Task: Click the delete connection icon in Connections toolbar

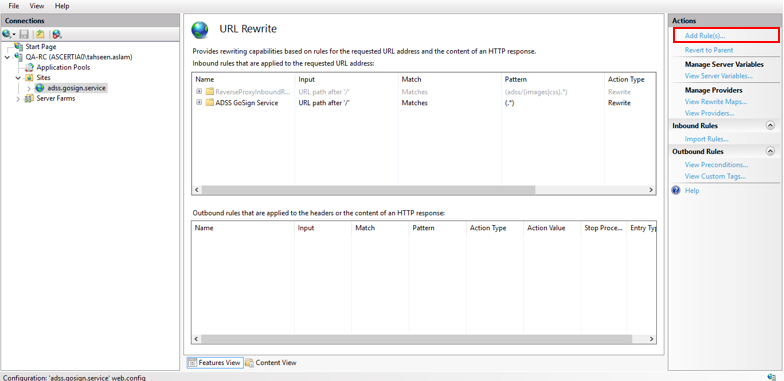Action: (56, 34)
